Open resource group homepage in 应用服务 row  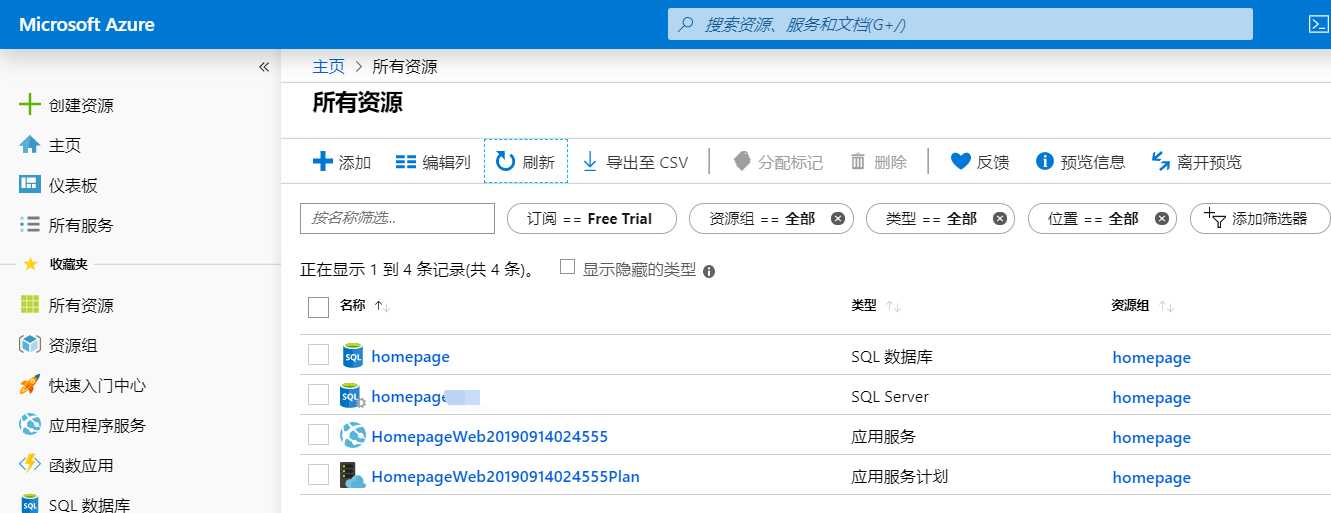(1152, 437)
